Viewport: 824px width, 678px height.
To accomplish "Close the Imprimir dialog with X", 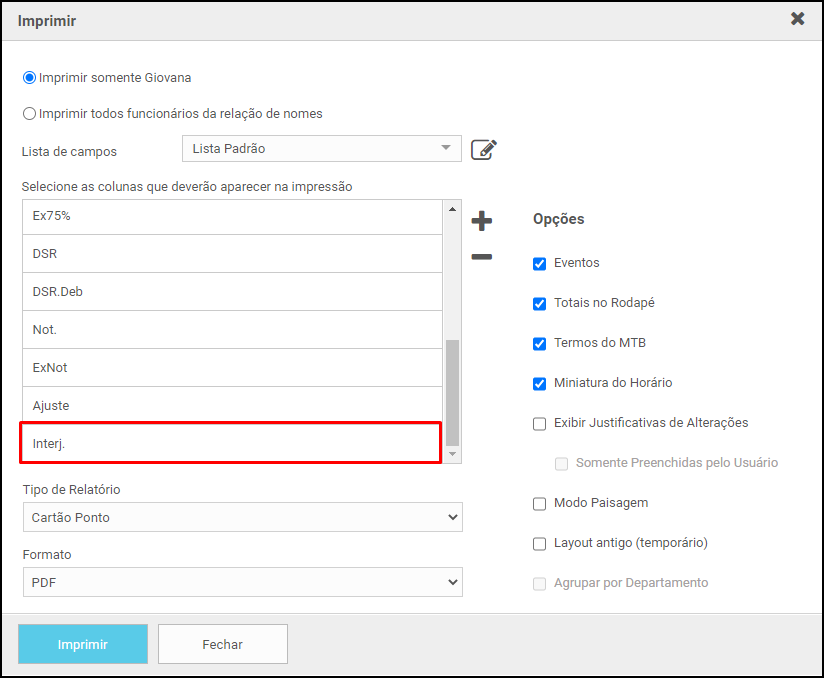I will 797,19.
